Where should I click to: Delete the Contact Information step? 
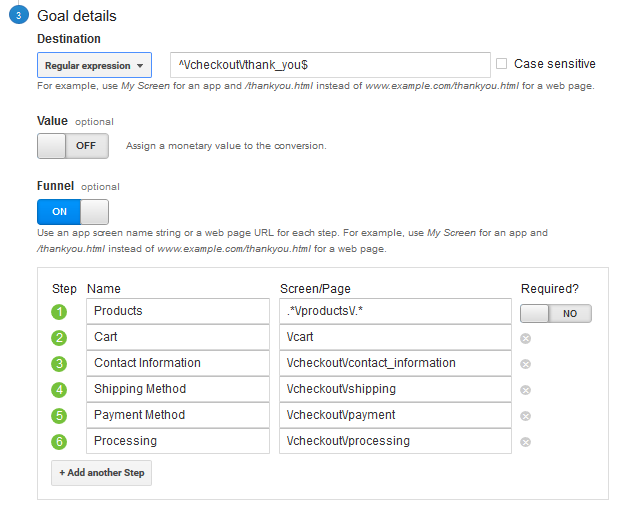[525, 364]
